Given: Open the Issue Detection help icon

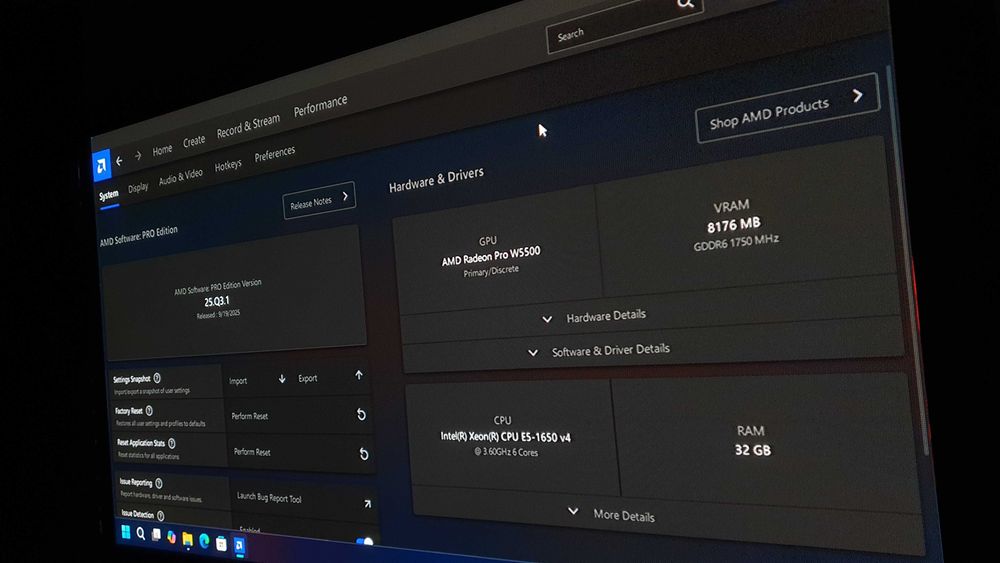Looking at the screenshot, I should (x=161, y=516).
